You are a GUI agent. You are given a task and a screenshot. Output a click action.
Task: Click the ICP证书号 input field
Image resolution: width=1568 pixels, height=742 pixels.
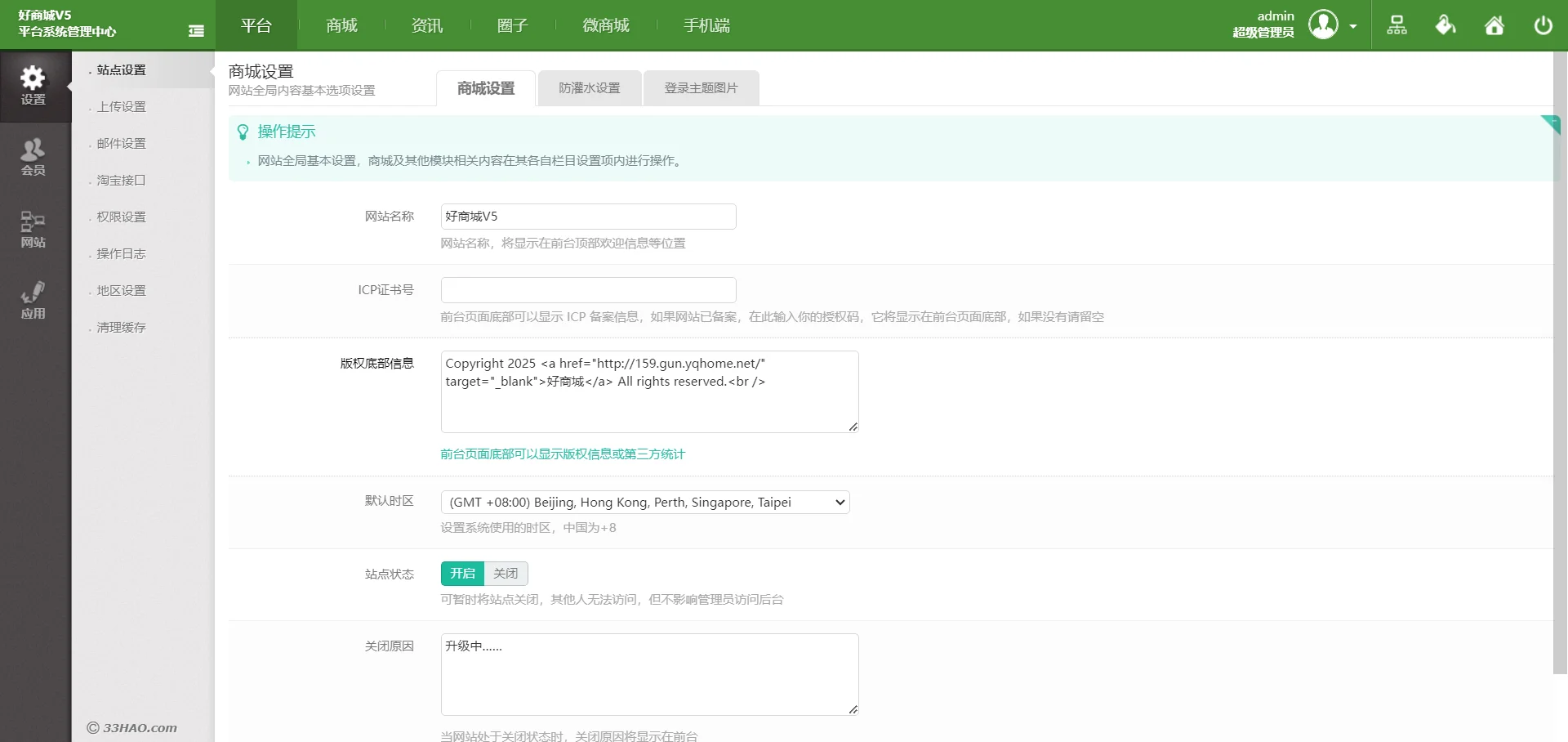[x=588, y=290]
